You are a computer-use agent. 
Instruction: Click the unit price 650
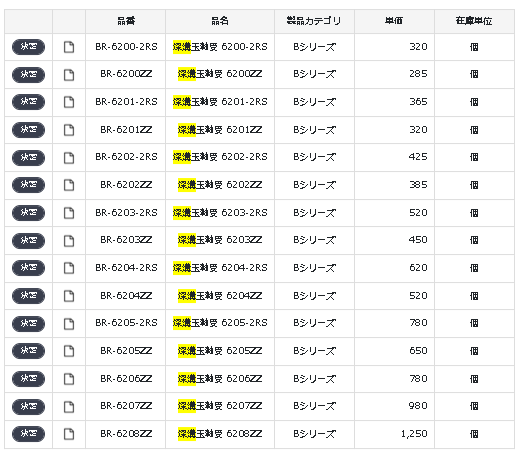(418, 351)
